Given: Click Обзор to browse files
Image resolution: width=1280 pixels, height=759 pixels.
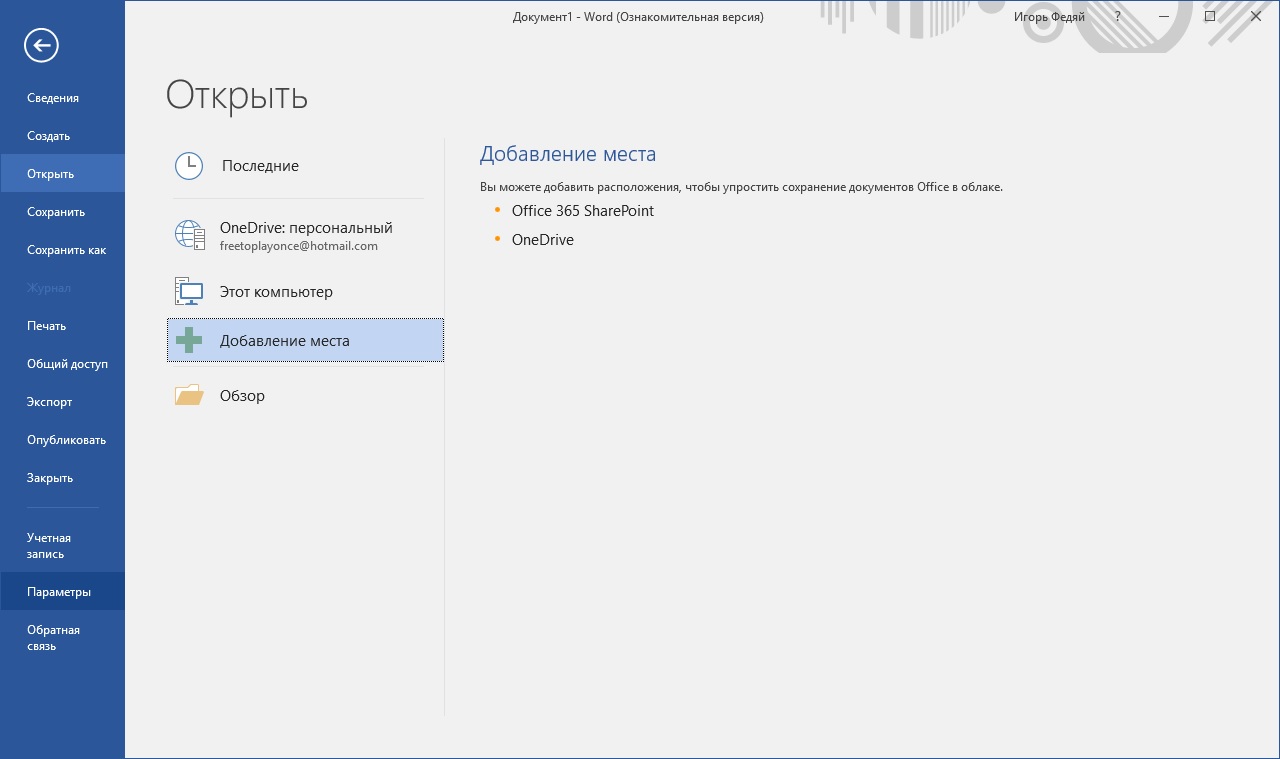Looking at the screenshot, I should pos(305,396).
